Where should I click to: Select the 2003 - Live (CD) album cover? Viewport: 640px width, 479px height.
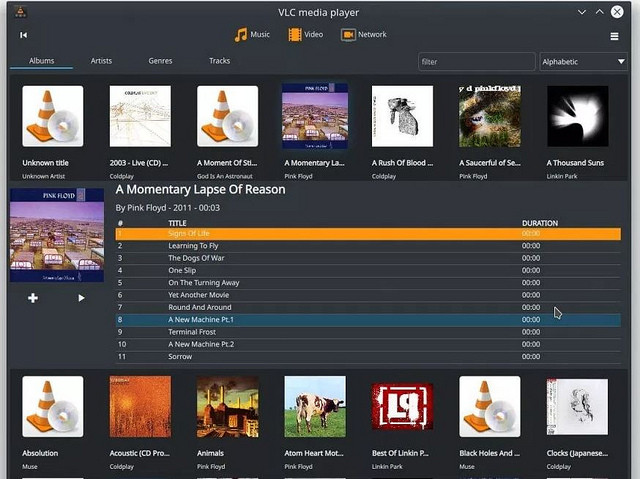(140, 116)
